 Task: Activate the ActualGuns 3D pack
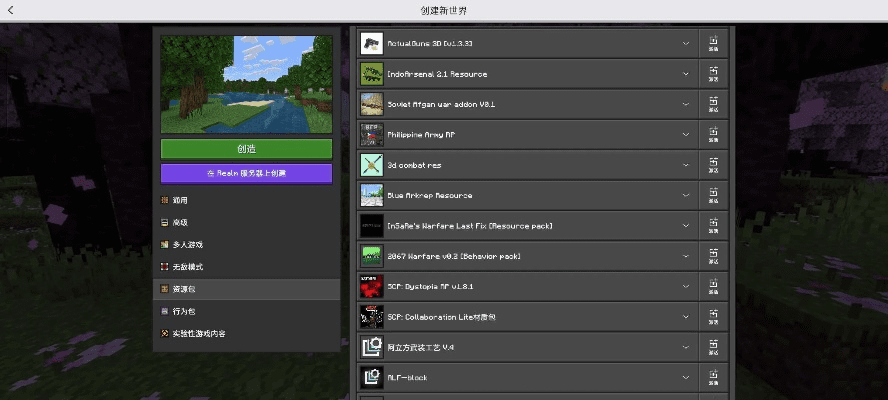tap(714, 44)
